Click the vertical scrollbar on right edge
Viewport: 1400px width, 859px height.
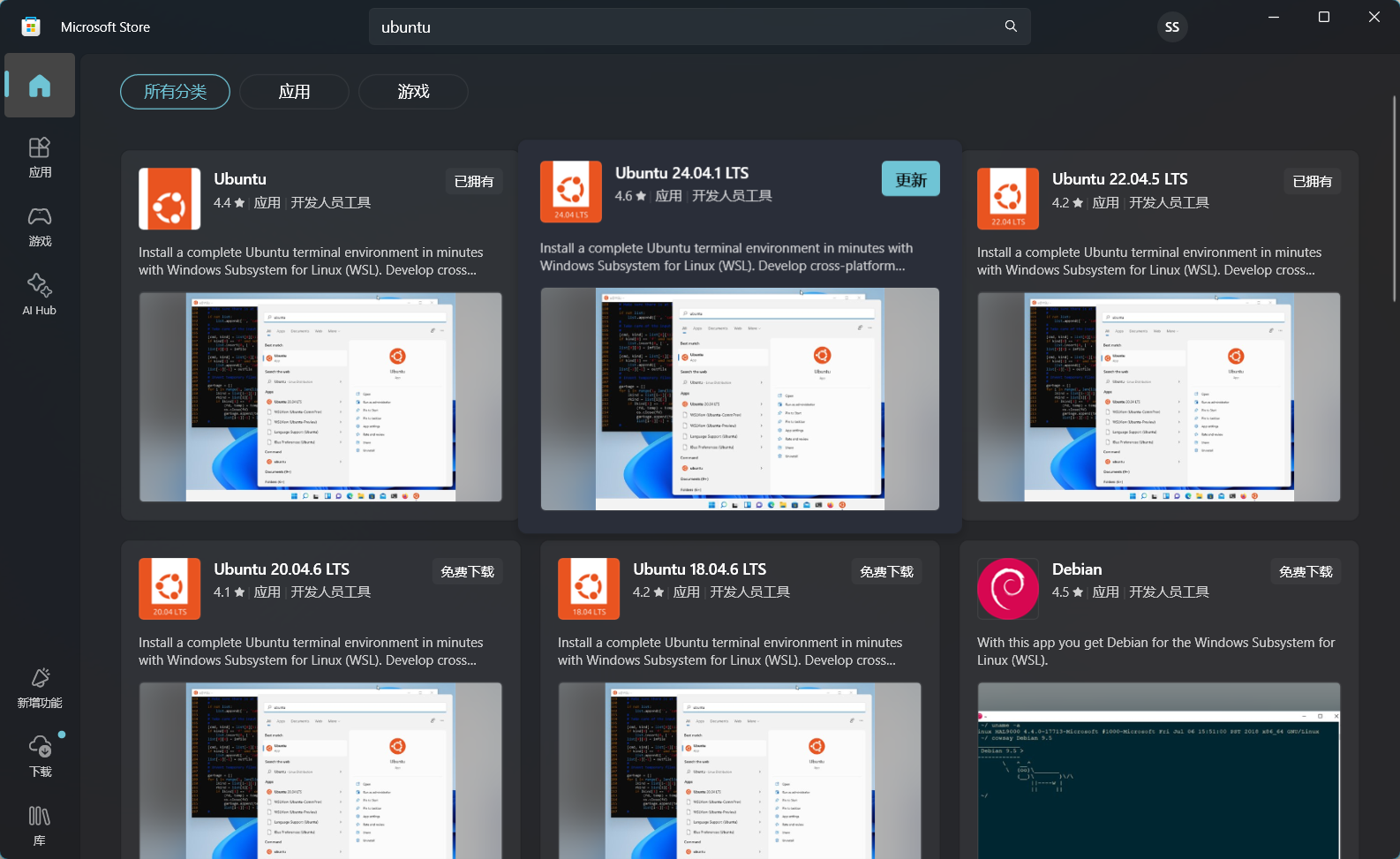coord(1395,199)
